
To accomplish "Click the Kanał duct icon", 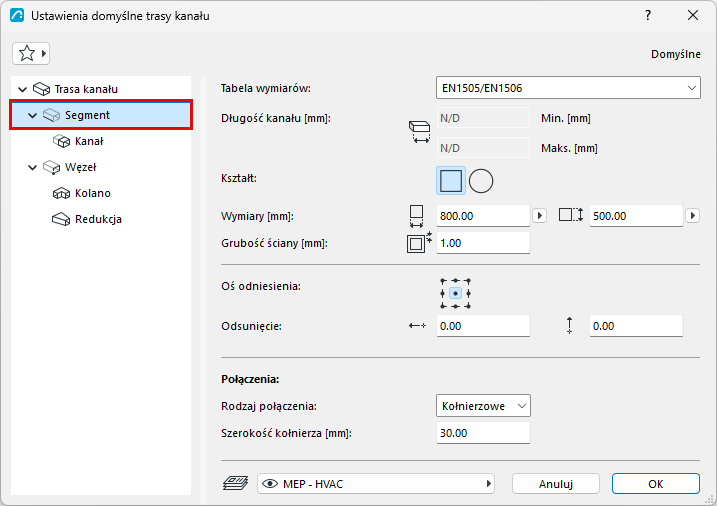I will [x=61, y=141].
